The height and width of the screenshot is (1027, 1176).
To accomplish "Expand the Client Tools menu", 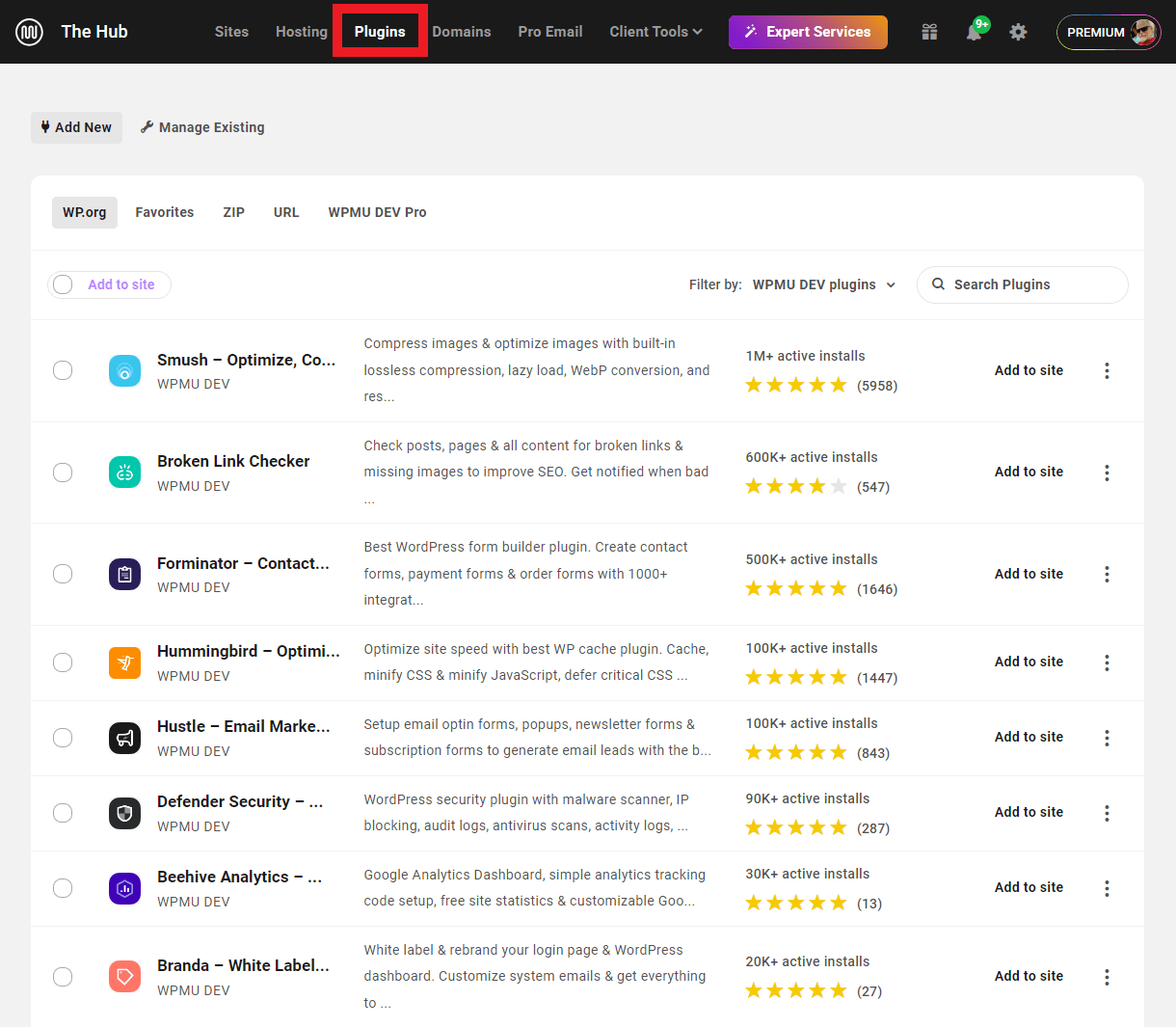I will (655, 31).
